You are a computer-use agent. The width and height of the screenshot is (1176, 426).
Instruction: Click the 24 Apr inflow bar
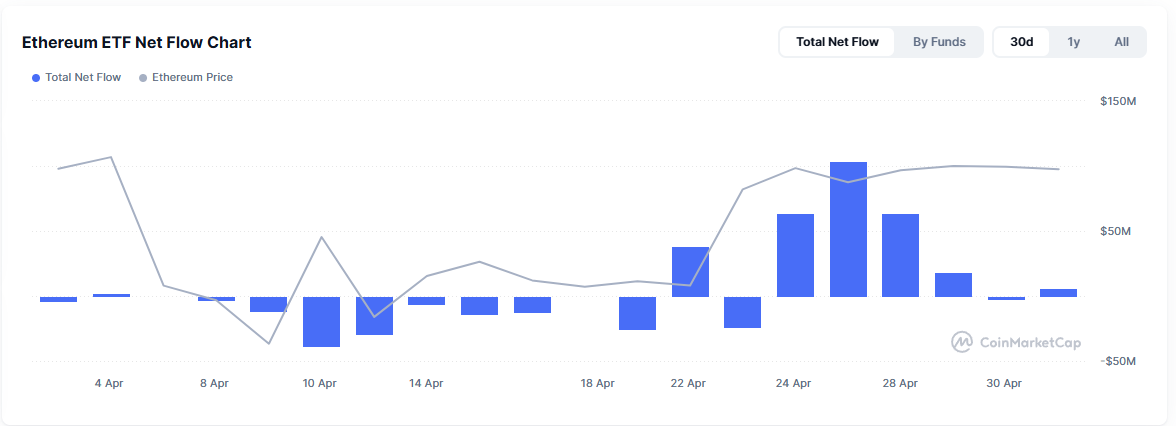coord(795,255)
